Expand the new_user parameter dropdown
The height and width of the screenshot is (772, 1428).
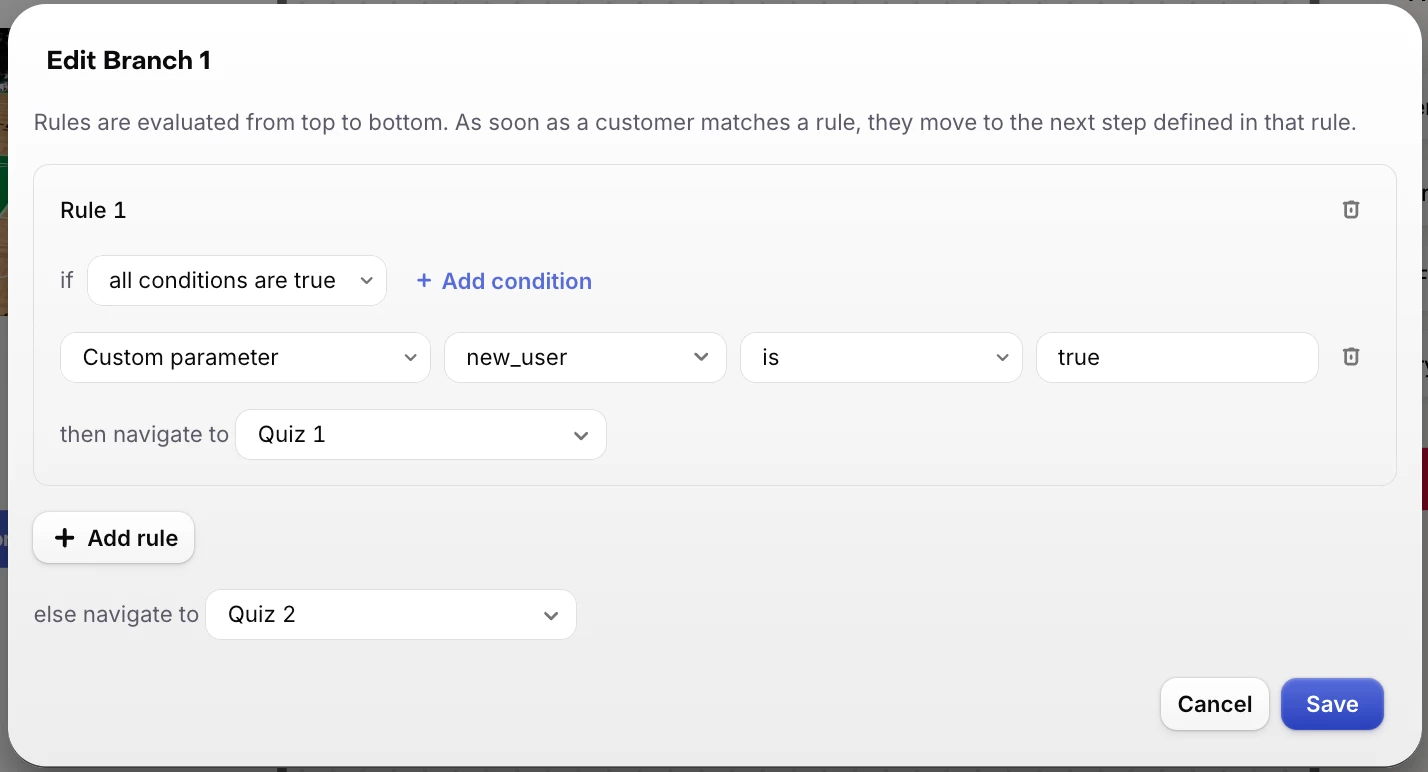[584, 357]
